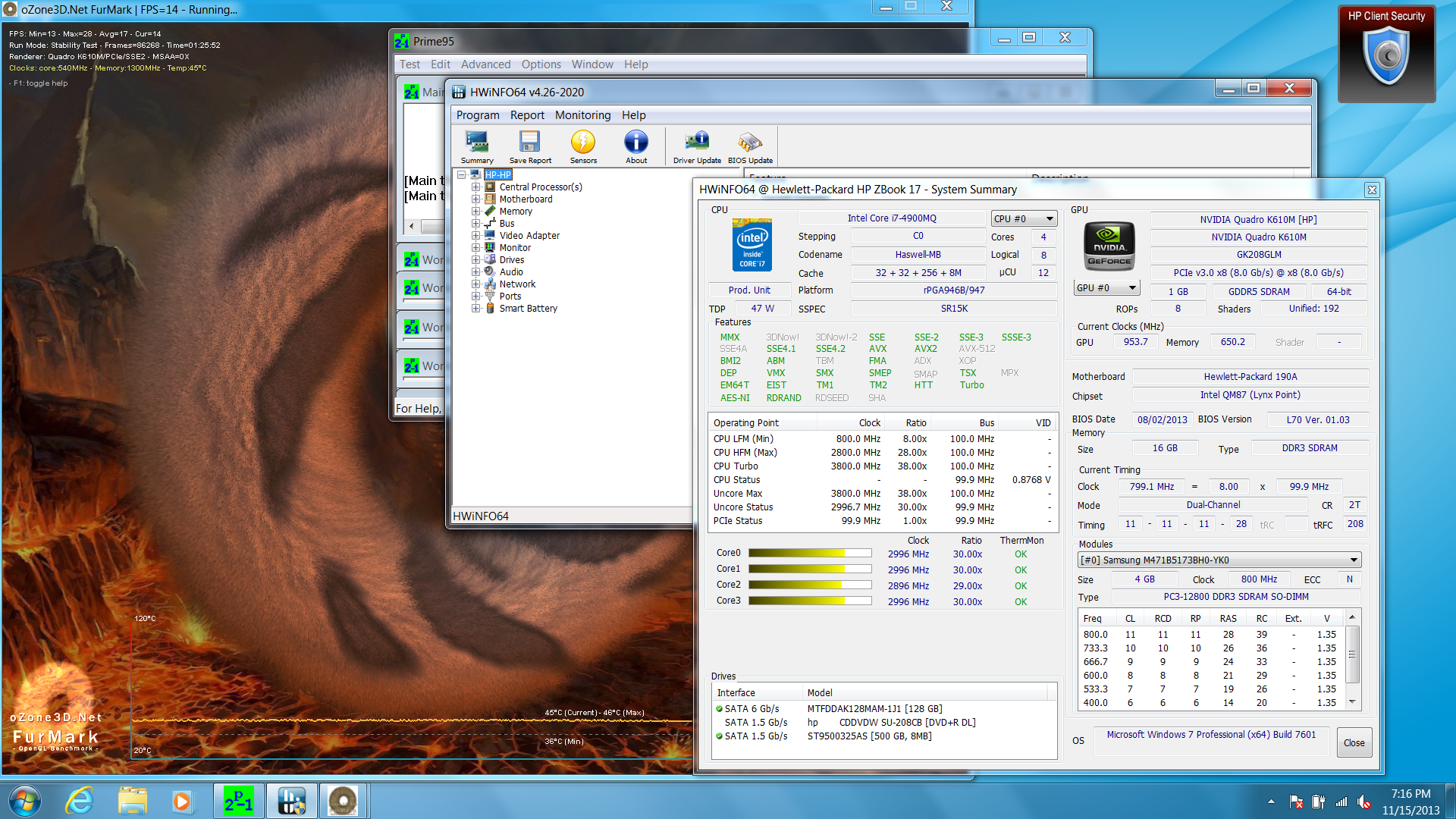Open Windows Explorer folder on taskbar
Image resolution: width=1456 pixels, height=819 pixels.
pyautogui.click(x=133, y=801)
